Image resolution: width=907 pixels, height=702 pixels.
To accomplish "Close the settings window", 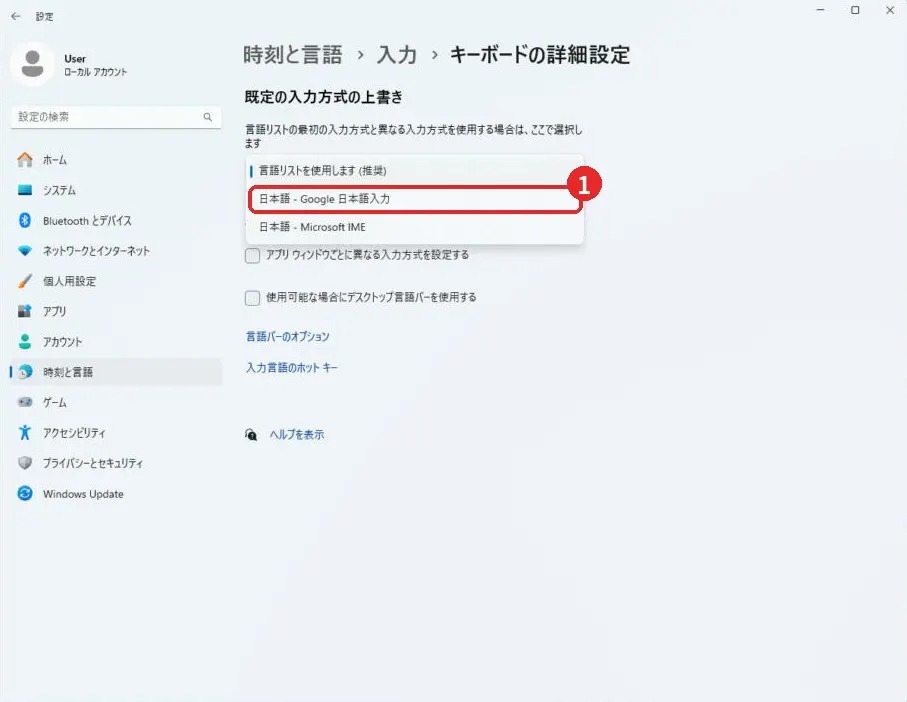I will (x=890, y=10).
